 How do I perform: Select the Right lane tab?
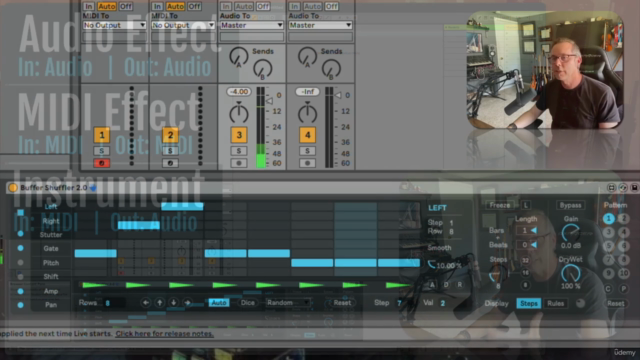pos(51,221)
